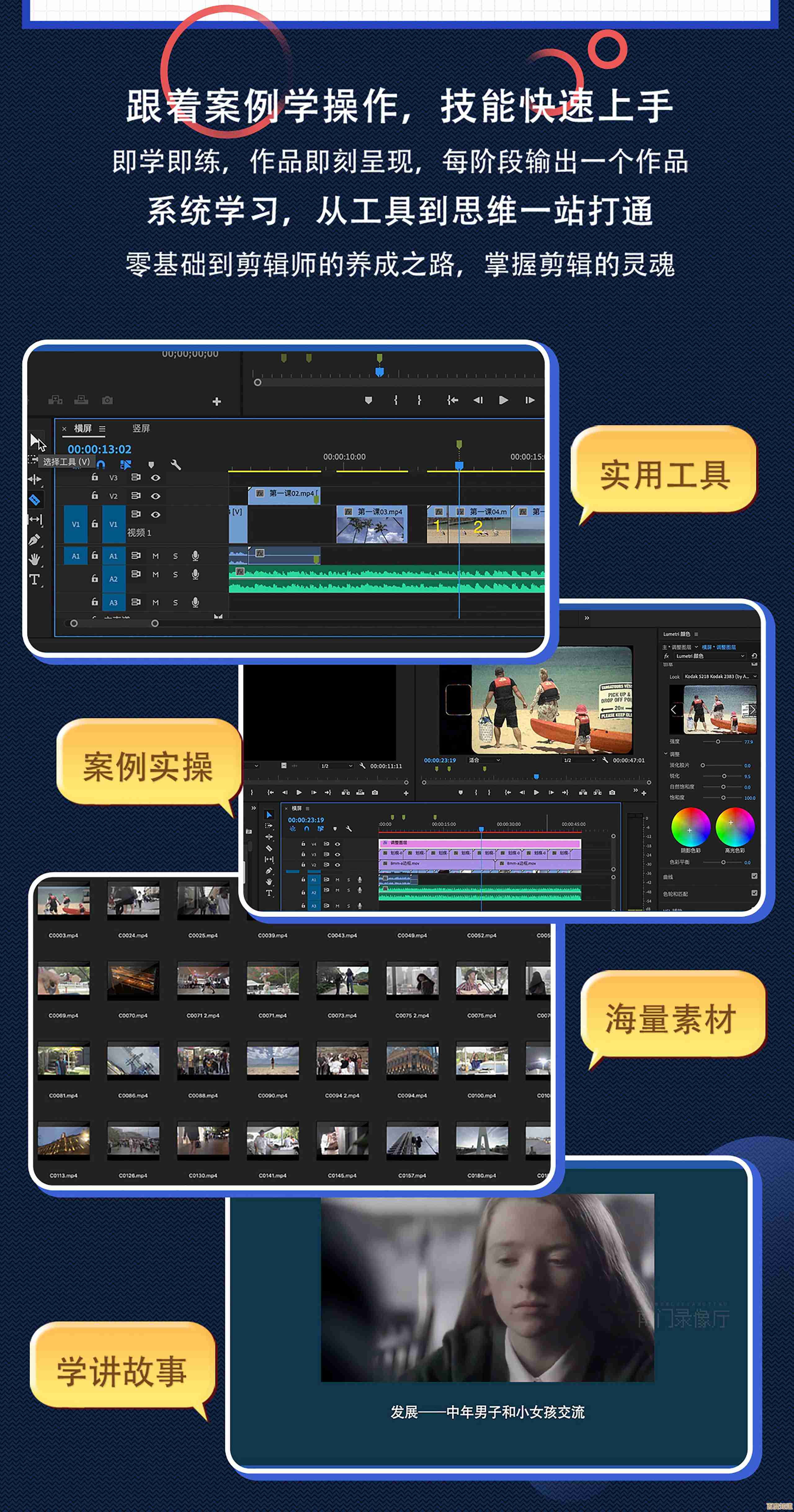
Task: Click Go to In in top monitor
Action: [x=452, y=400]
